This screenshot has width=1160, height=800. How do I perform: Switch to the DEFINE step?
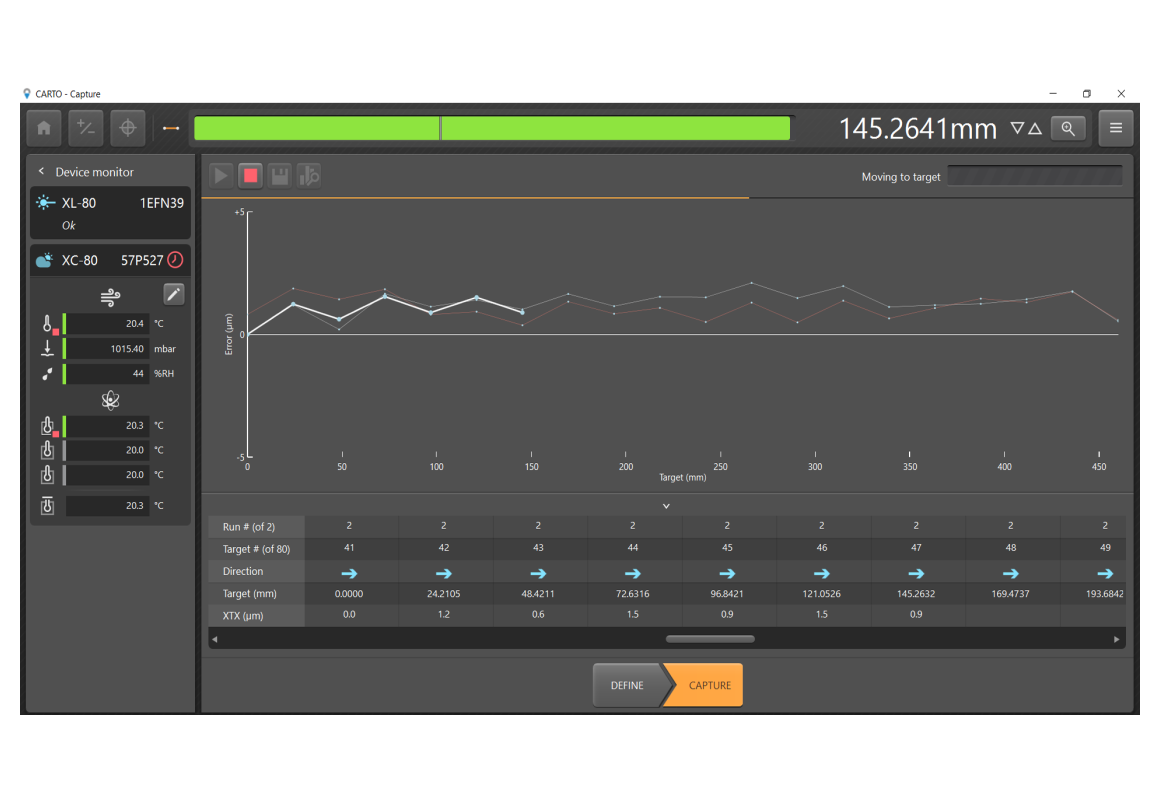(627, 685)
